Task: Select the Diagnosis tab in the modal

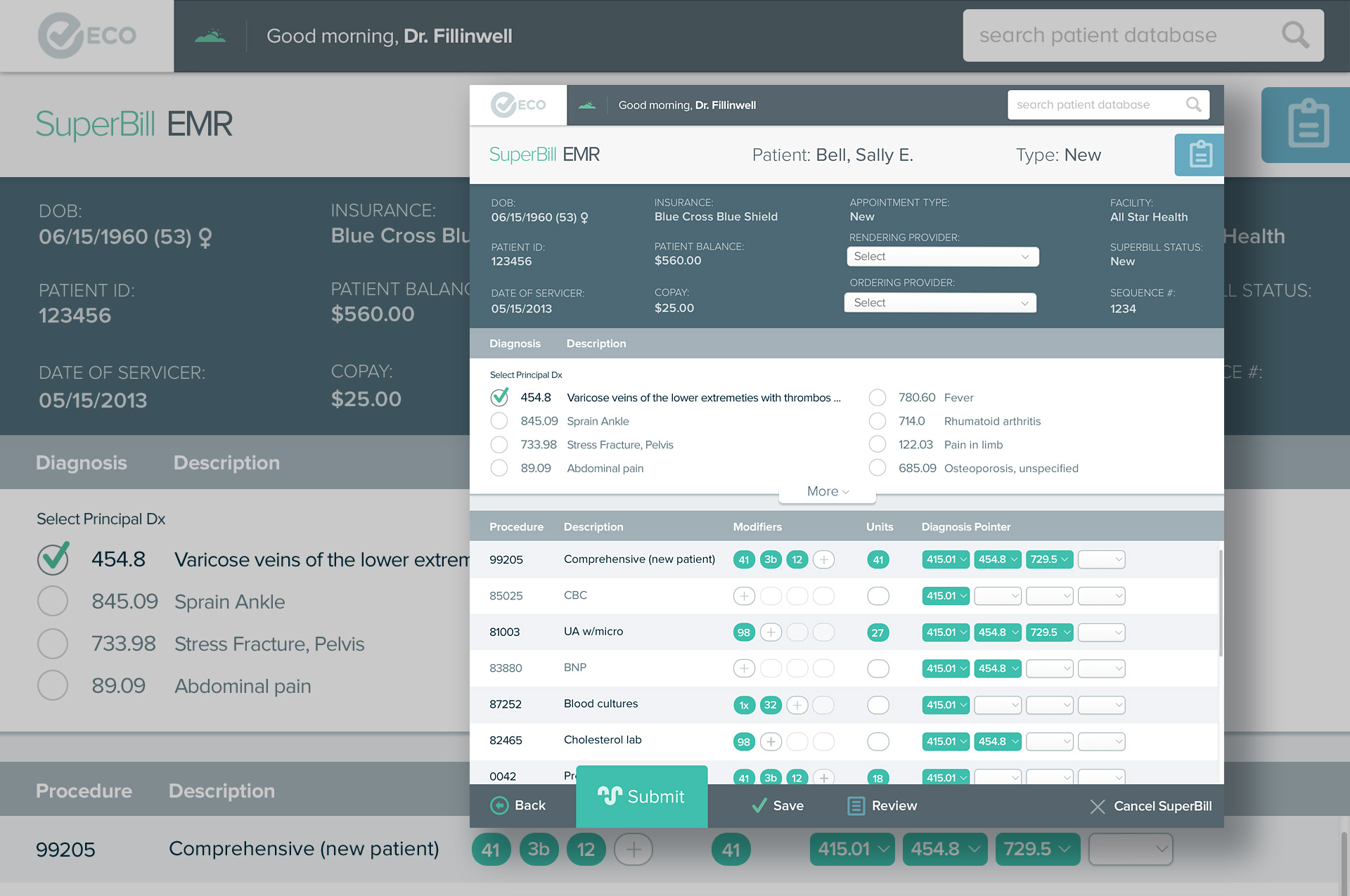Action: [x=515, y=344]
